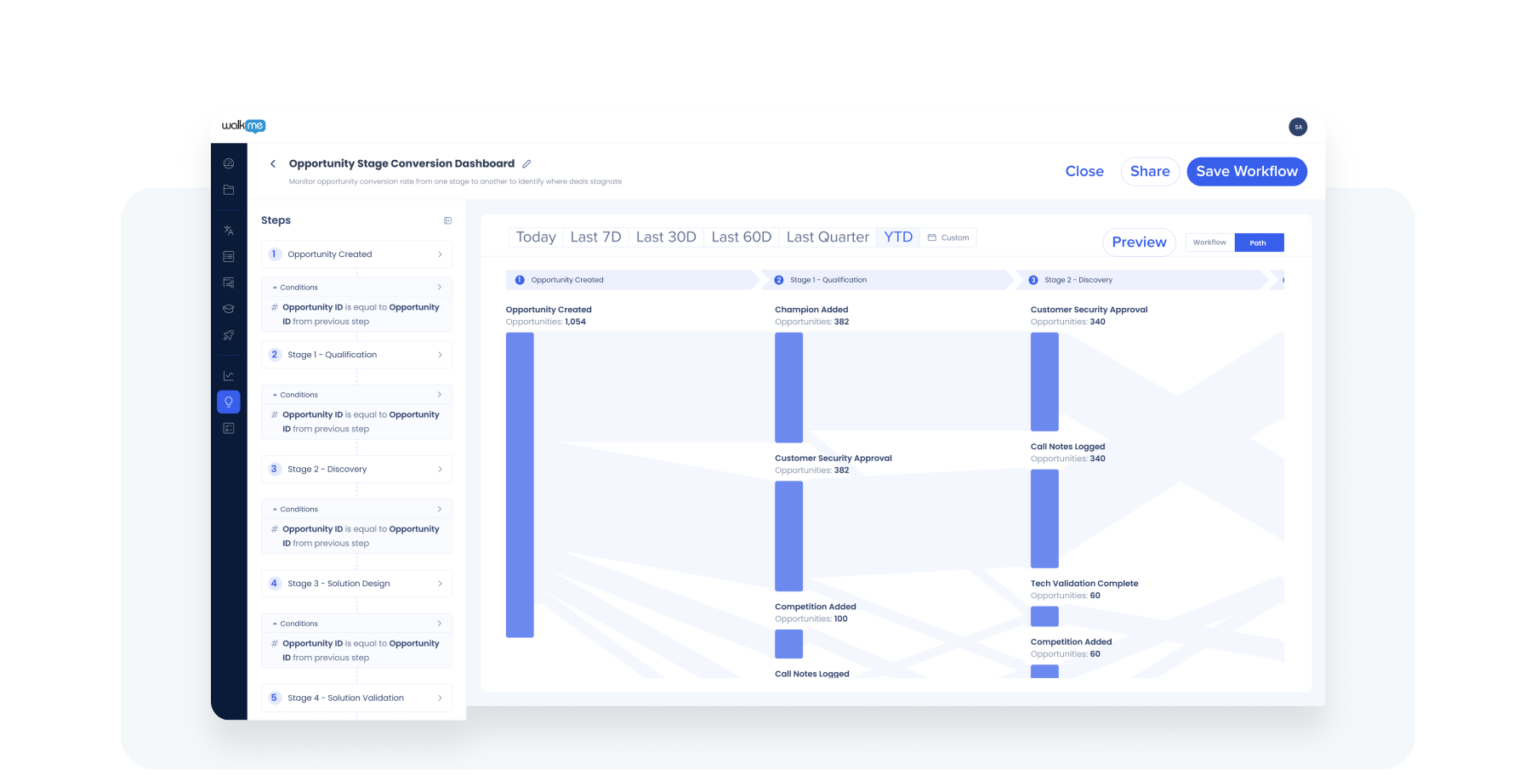
Task: Click the highlighted lightbulb icon in sidebar
Action: [x=228, y=401]
